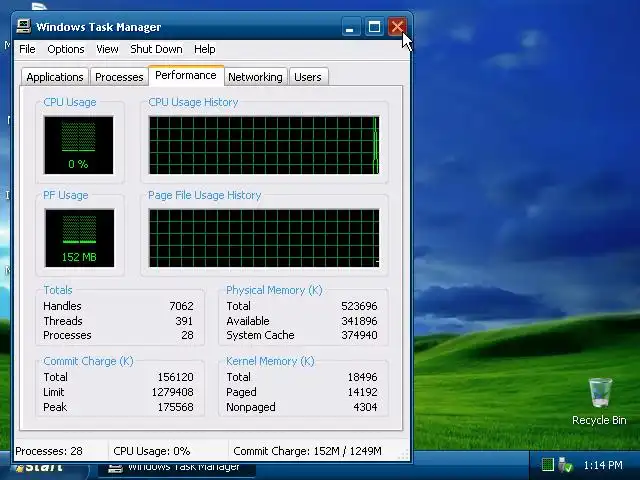Image resolution: width=640 pixels, height=480 pixels.
Task: Open the View menu
Action: pyautogui.click(x=107, y=49)
